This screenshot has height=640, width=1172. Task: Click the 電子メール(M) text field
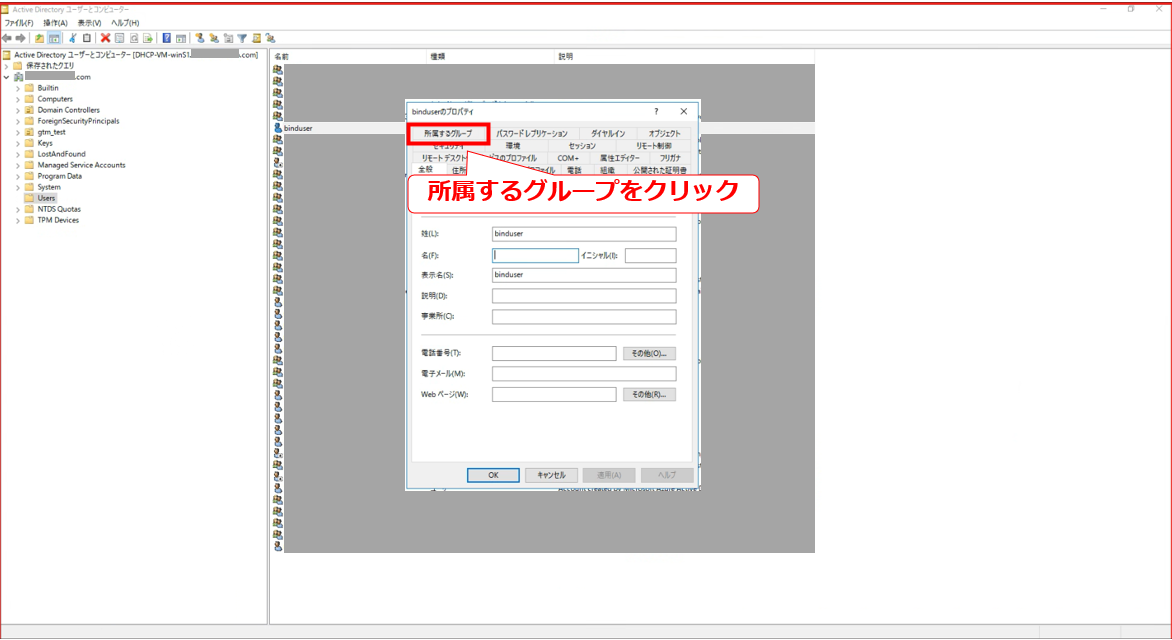(584, 374)
